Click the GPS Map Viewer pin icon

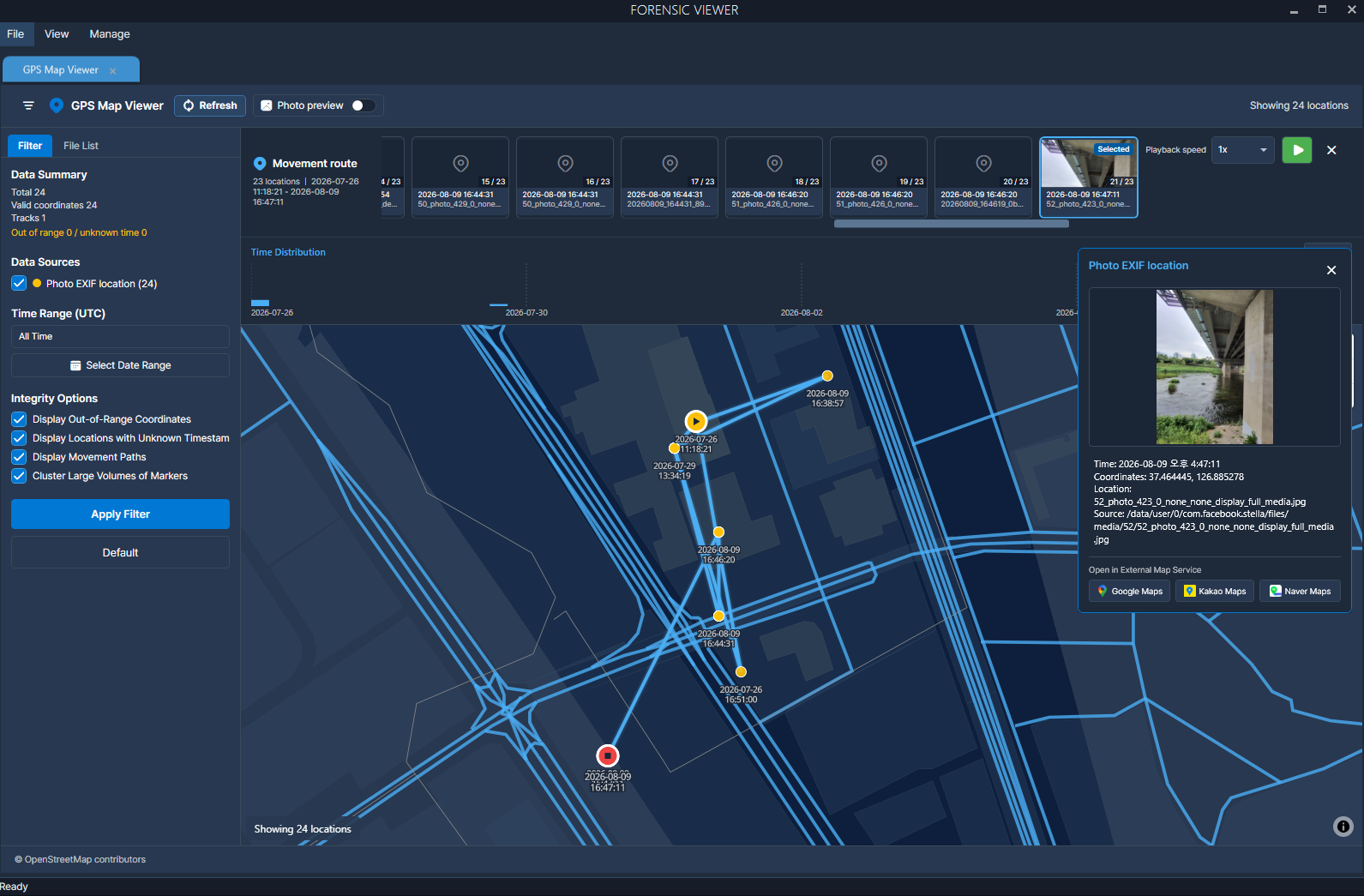point(57,105)
